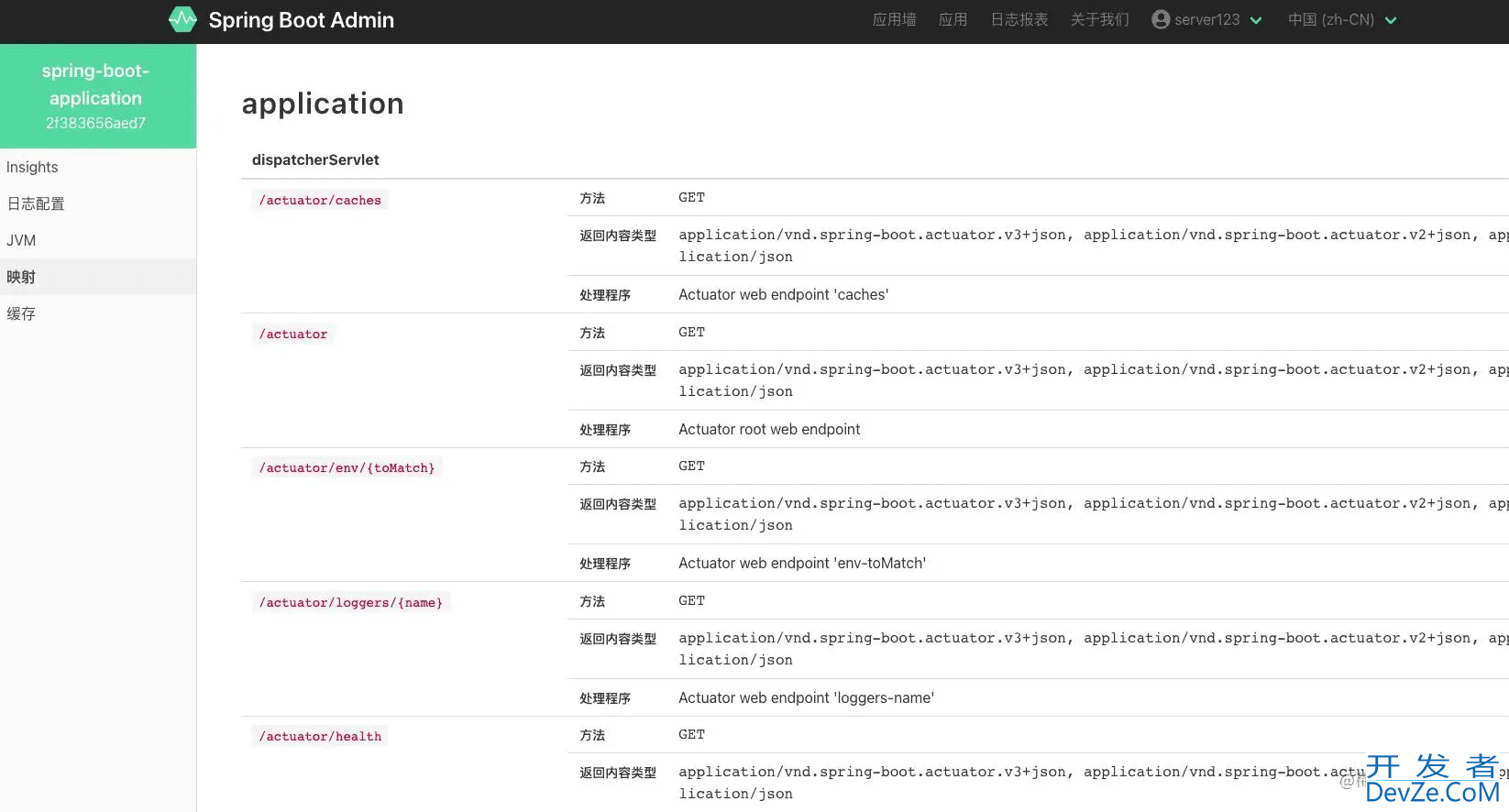Image resolution: width=1509 pixels, height=812 pixels.
Task: Click the dispatcherServlet section header
Action: [315, 159]
